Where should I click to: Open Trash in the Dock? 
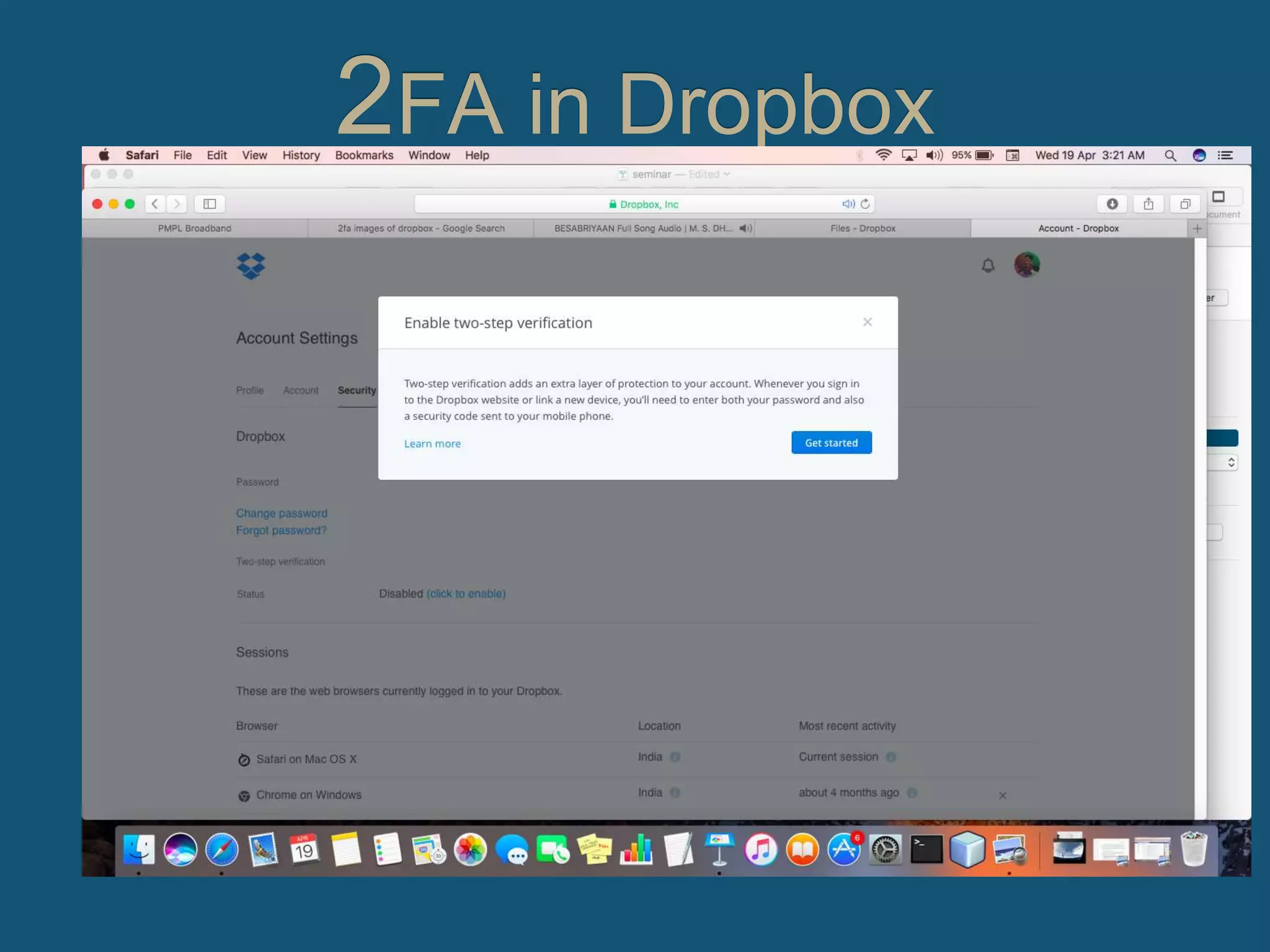[1194, 849]
